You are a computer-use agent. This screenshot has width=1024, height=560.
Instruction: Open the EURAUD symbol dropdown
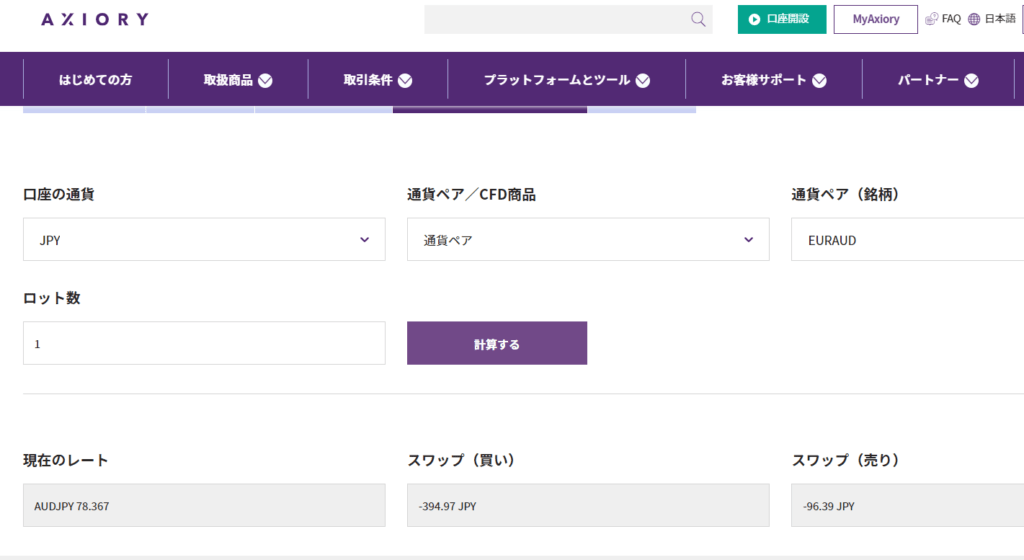tap(906, 240)
